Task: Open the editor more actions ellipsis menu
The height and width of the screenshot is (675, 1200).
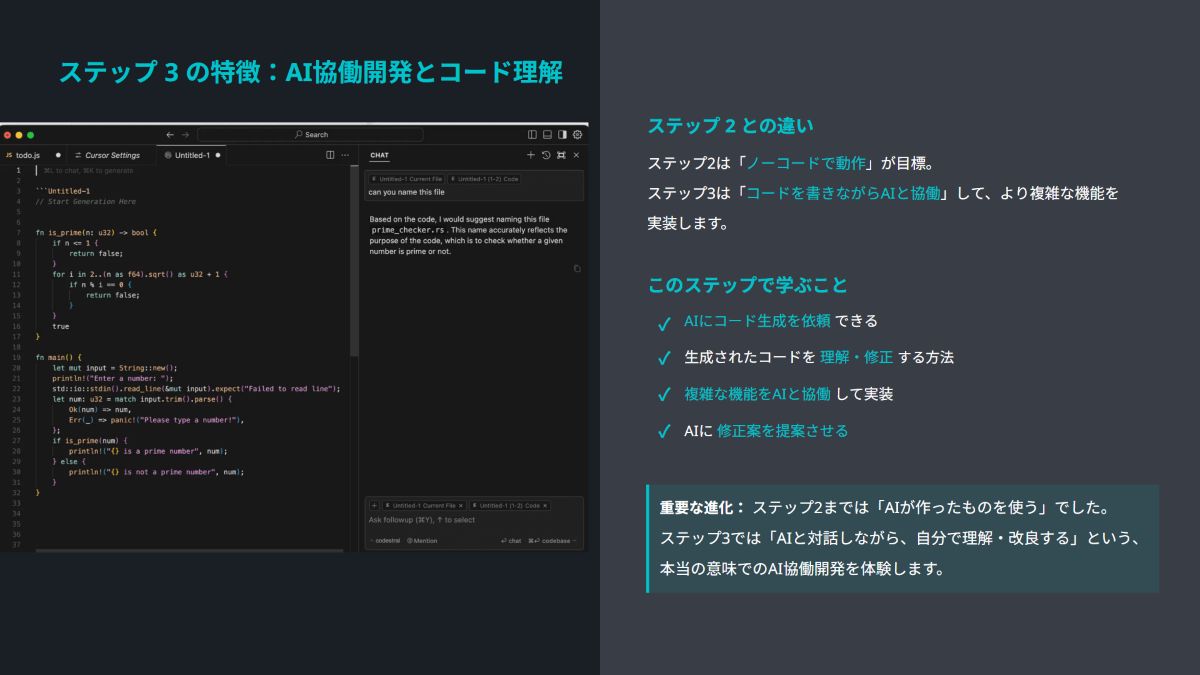Action: tap(346, 155)
